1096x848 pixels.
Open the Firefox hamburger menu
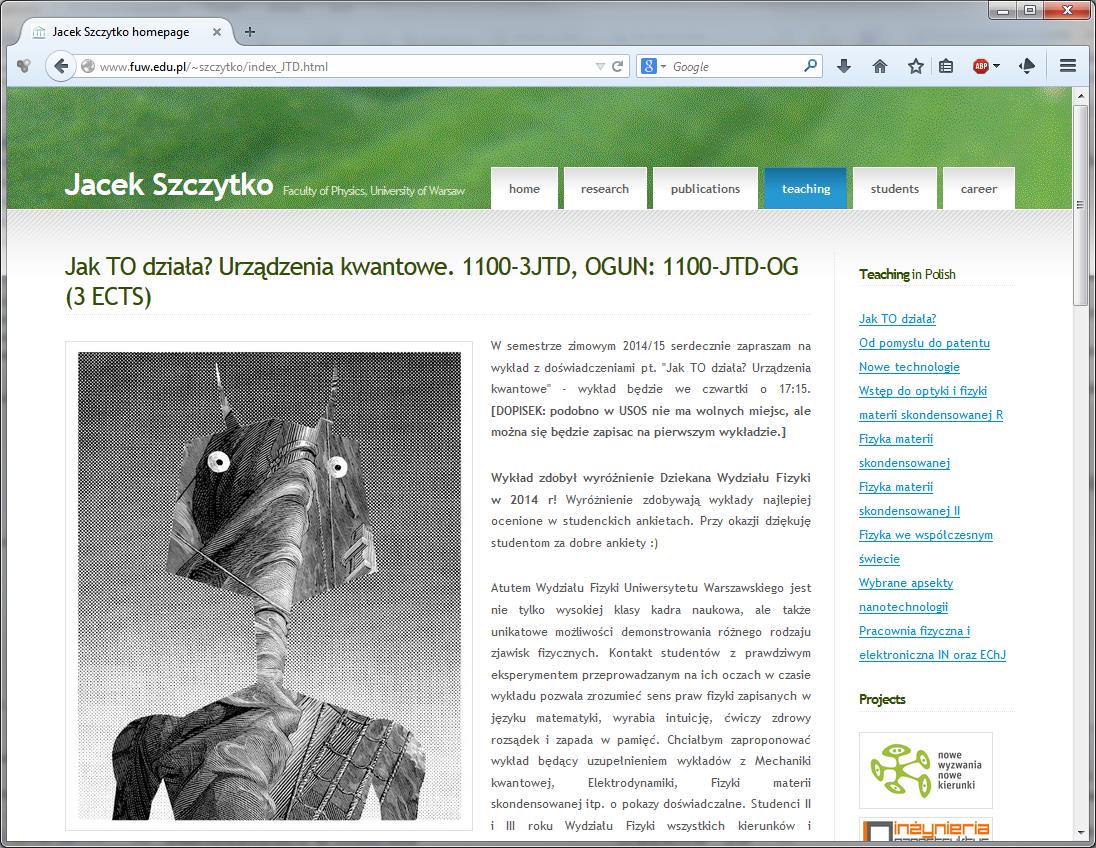point(1067,66)
